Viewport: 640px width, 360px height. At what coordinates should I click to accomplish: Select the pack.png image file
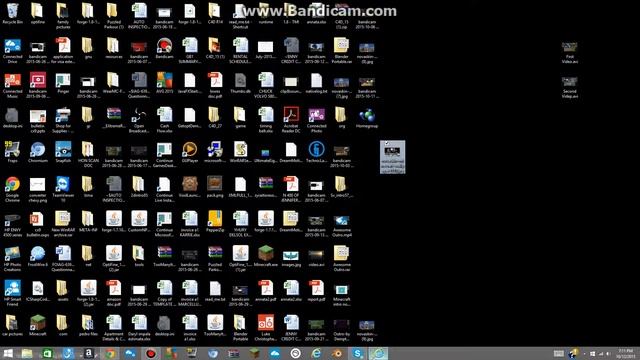(215, 187)
